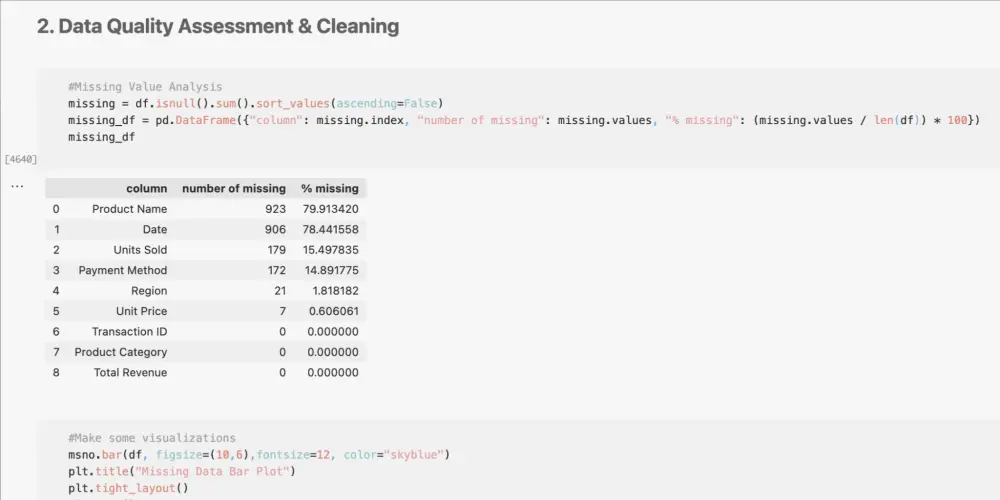1000x500 pixels.
Task: Click the section 2 Data Quality heading
Action: [x=218, y=27]
